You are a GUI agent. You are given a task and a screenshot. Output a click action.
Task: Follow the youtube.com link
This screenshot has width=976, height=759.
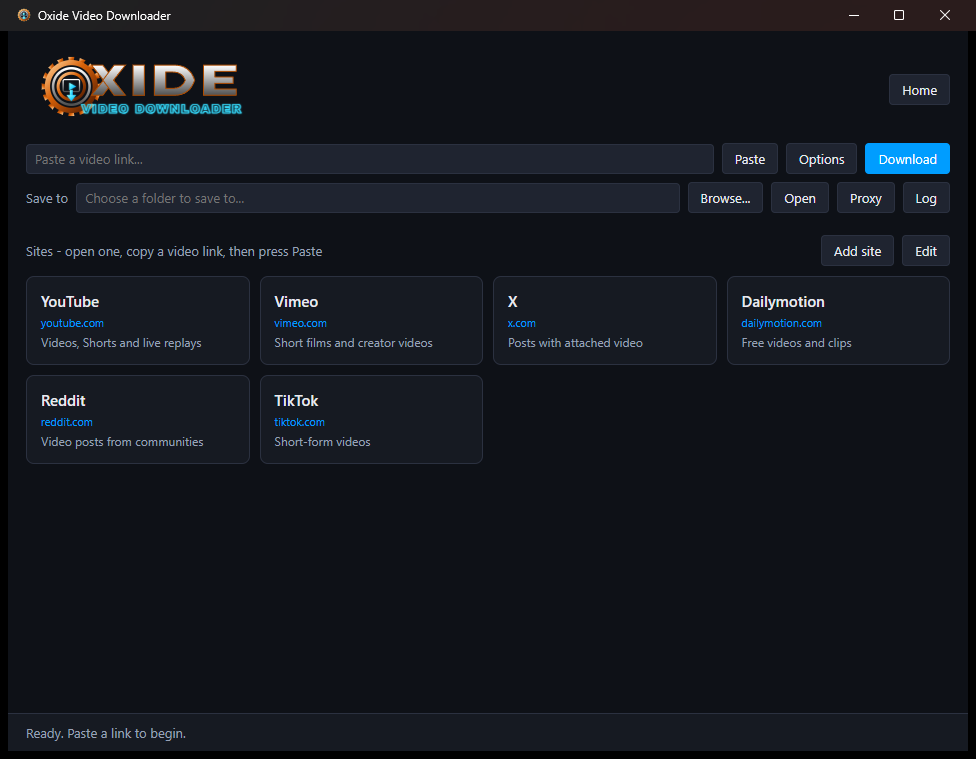tap(72, 323)
